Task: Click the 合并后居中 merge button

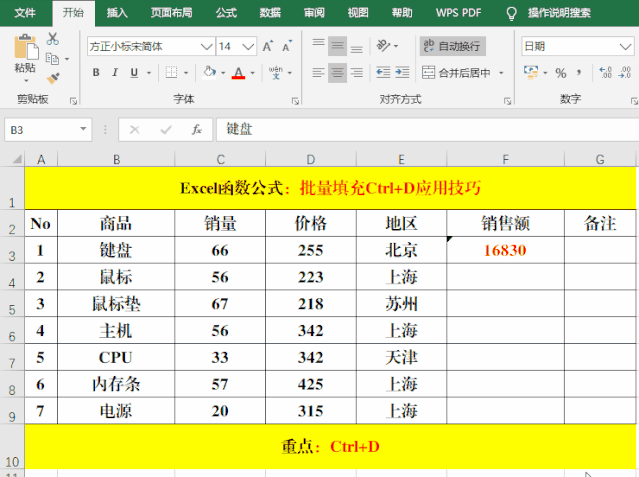Action: point(458,73)
